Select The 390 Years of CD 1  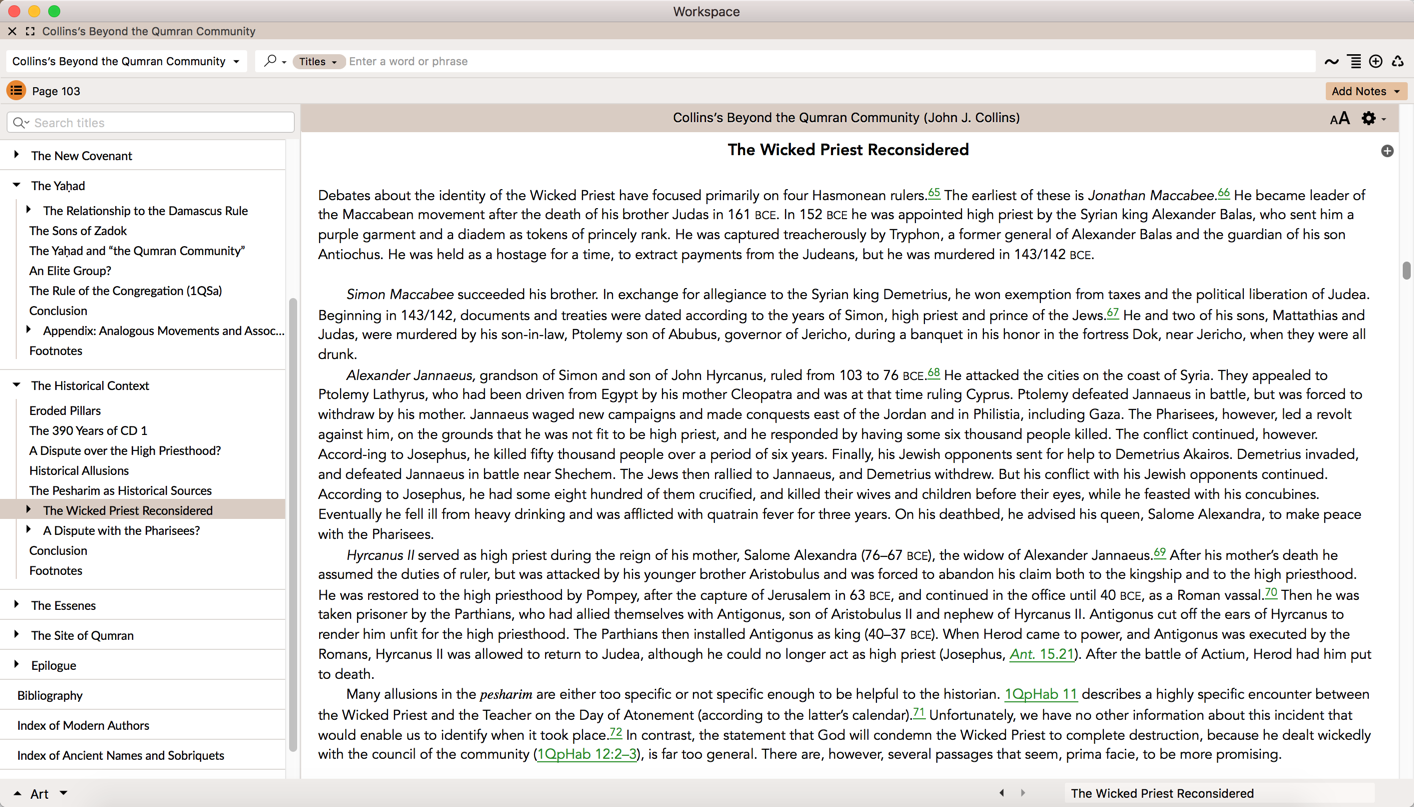coord(88,431)
